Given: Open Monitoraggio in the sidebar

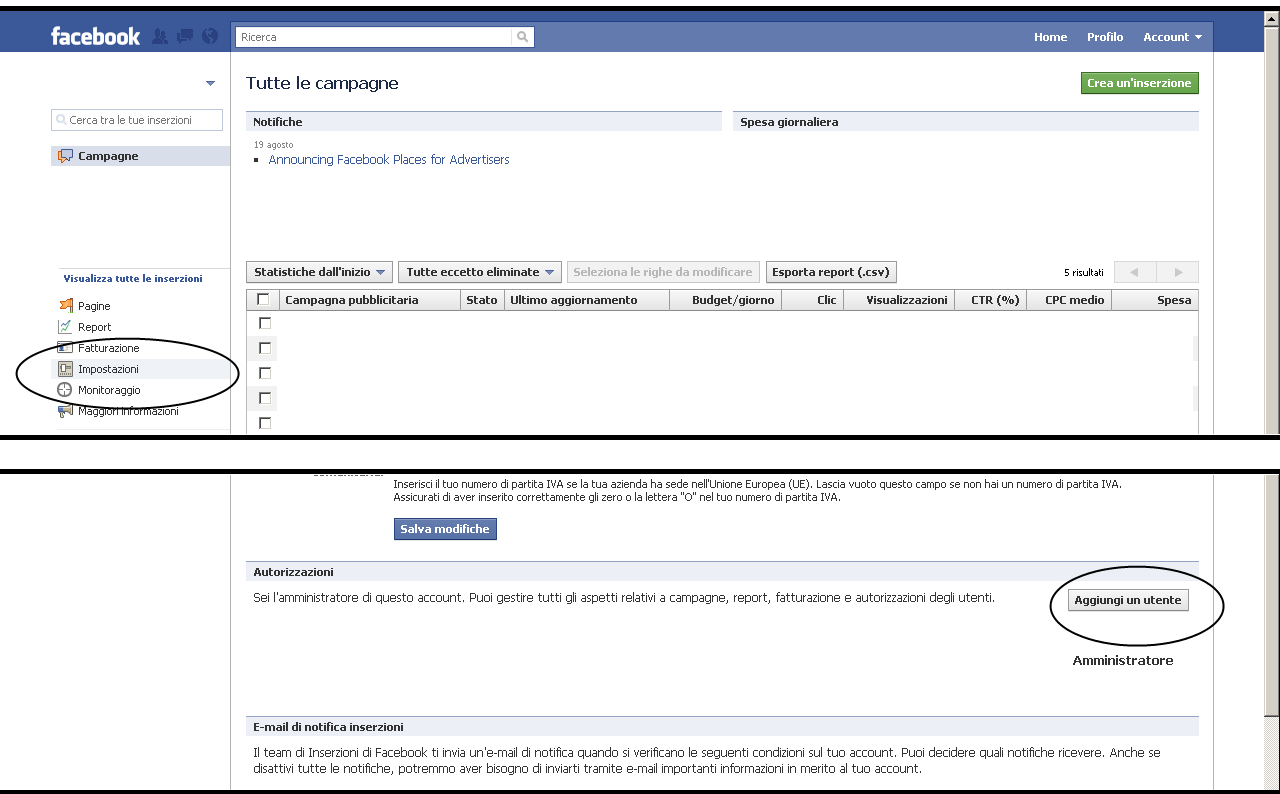Looking at the screenshot, I should [x=109, y=390].
